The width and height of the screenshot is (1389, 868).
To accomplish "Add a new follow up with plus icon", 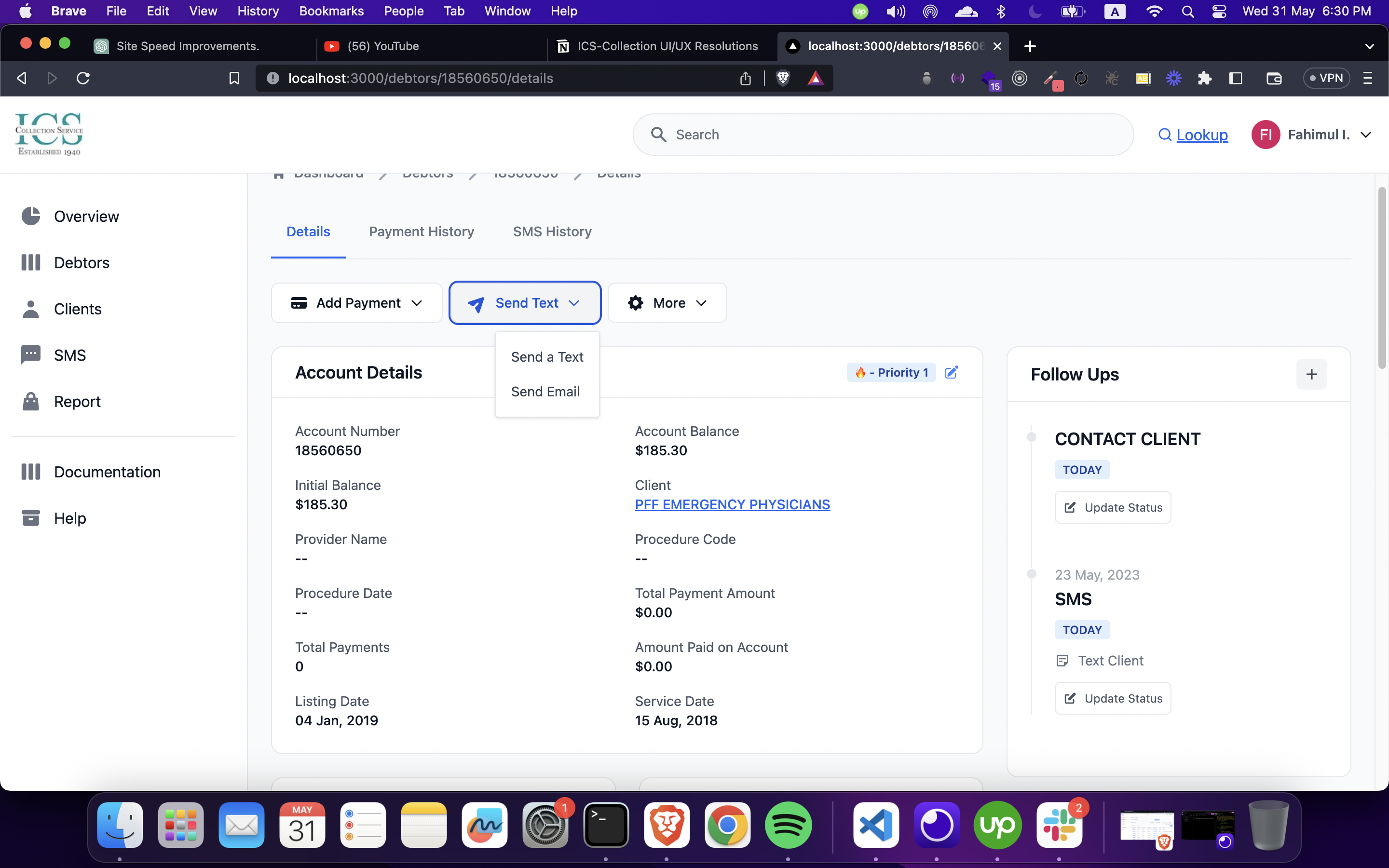I will point(1311,374).
